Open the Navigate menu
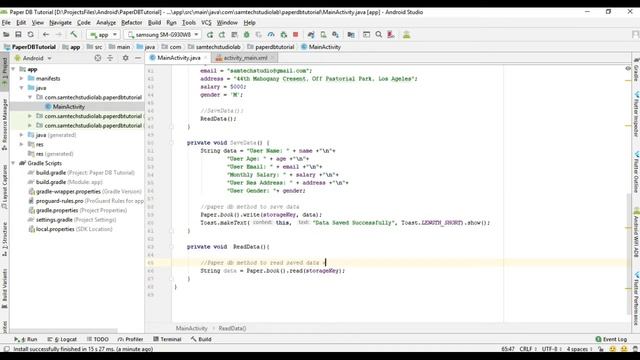Image resolution: width=640 pixels, height=360 pixels. [x=60, y=23]
